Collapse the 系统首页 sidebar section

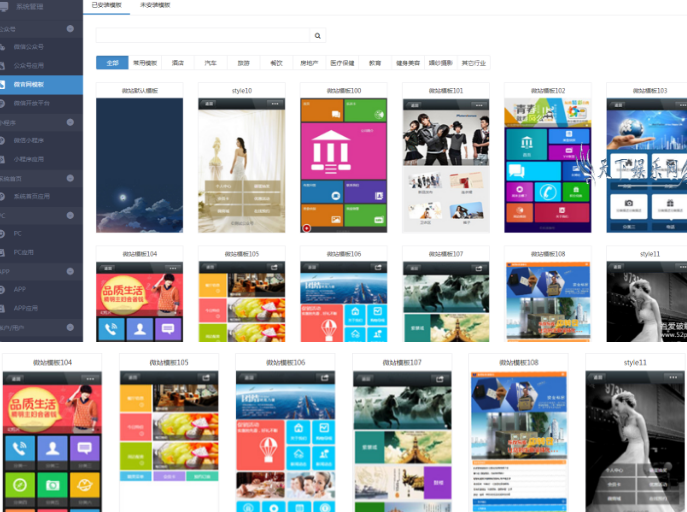click(70, 178)
